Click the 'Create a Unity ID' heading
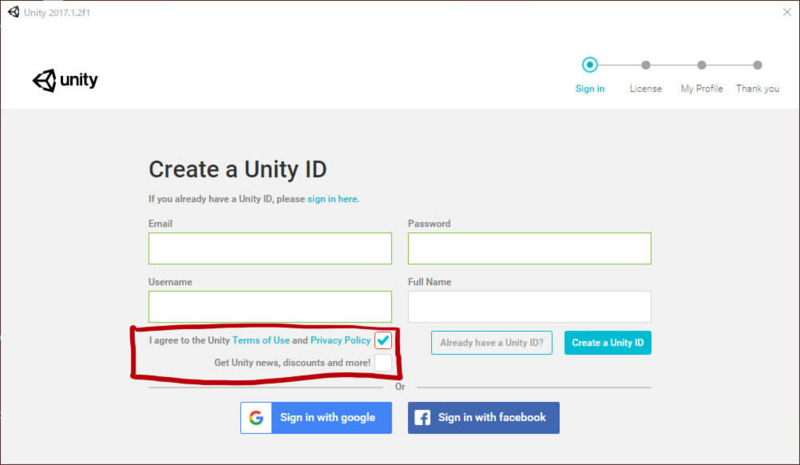The height and width of the screenshot is (465, 800). pos(238,169)
